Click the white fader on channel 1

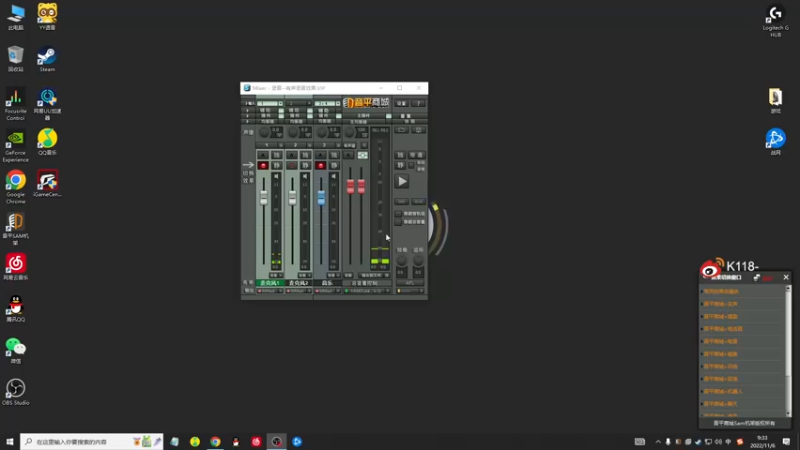coord(264,197)
